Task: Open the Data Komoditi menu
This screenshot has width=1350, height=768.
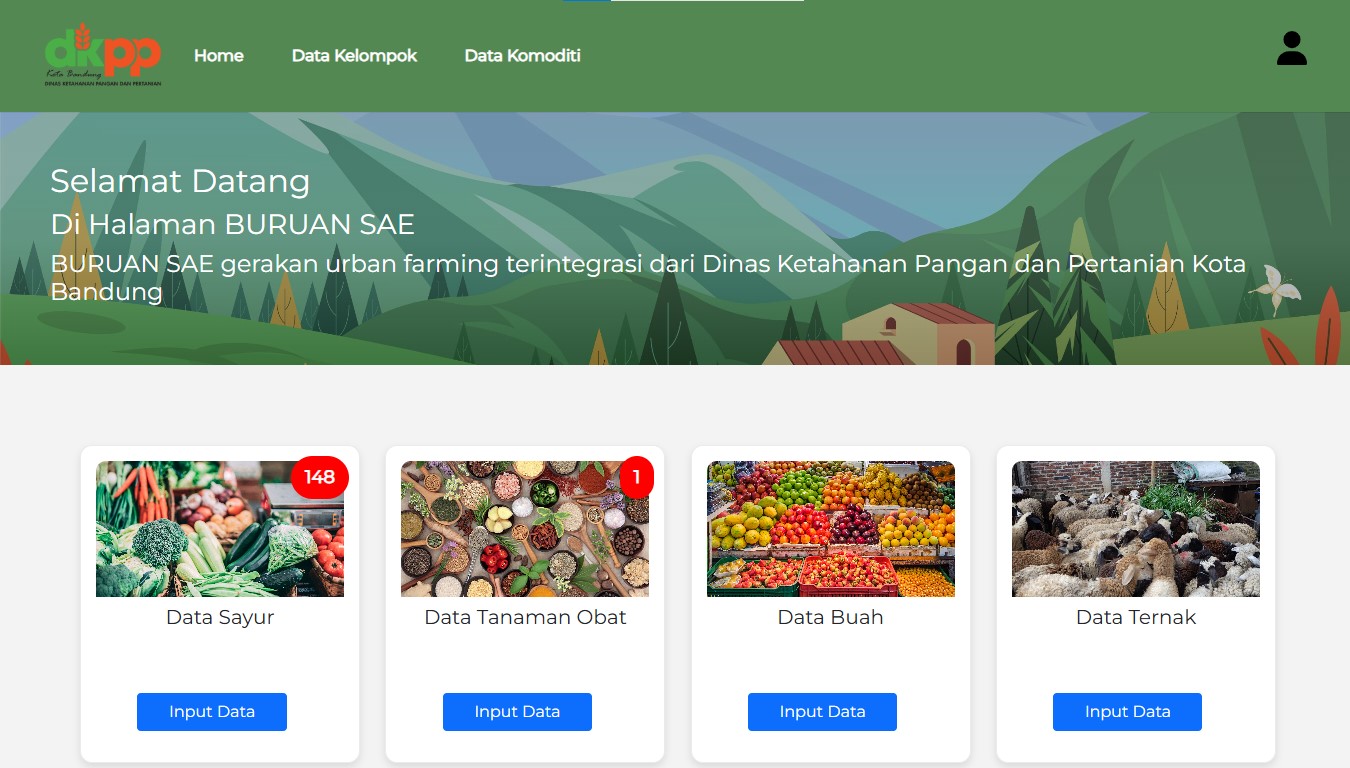Action: coord(522,56)
